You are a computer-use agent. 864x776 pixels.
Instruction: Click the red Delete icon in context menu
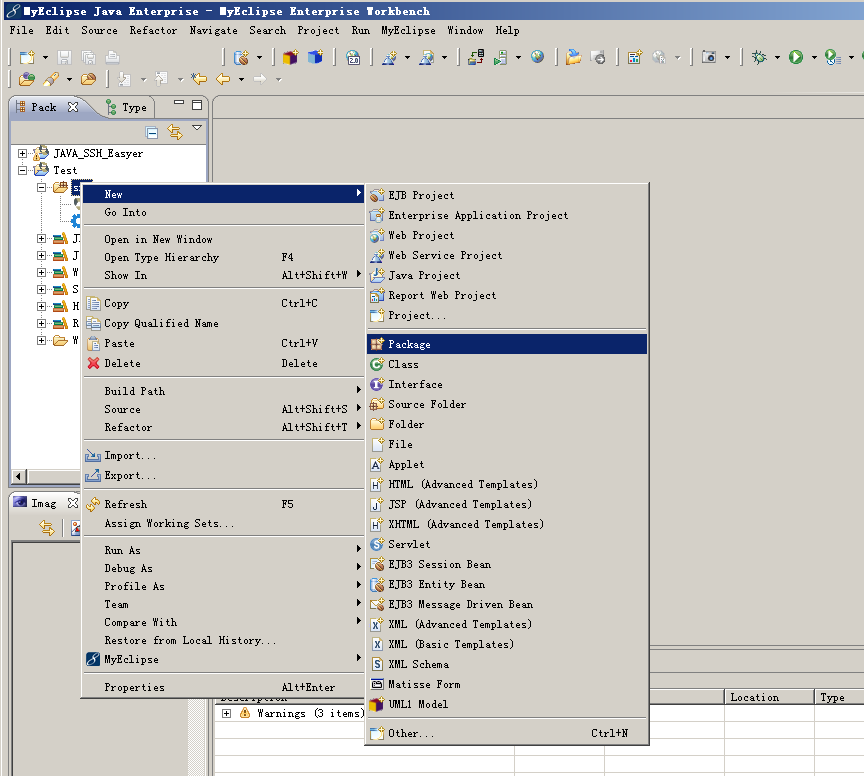tap(94, 364)
